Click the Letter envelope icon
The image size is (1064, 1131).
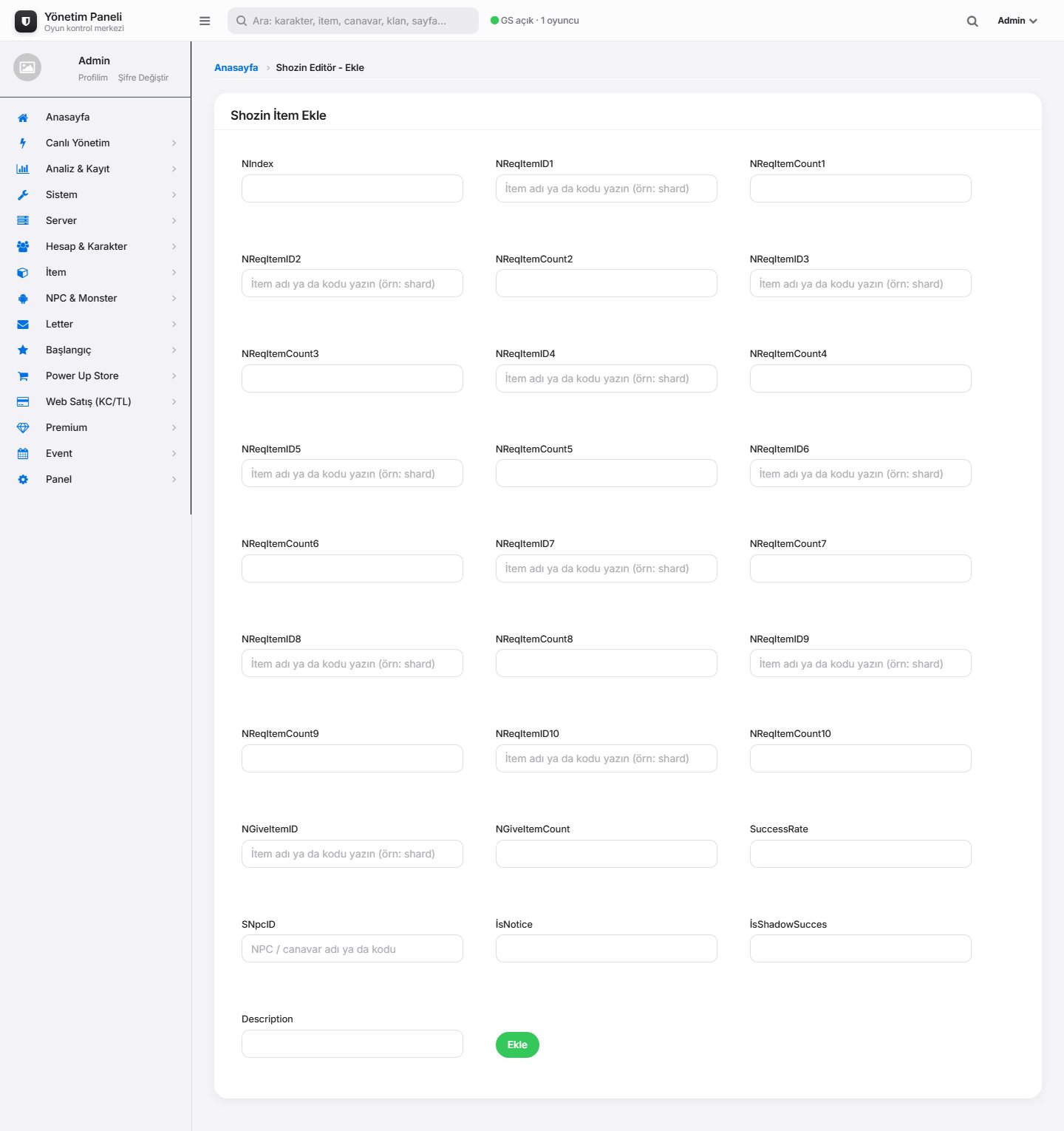23,325
